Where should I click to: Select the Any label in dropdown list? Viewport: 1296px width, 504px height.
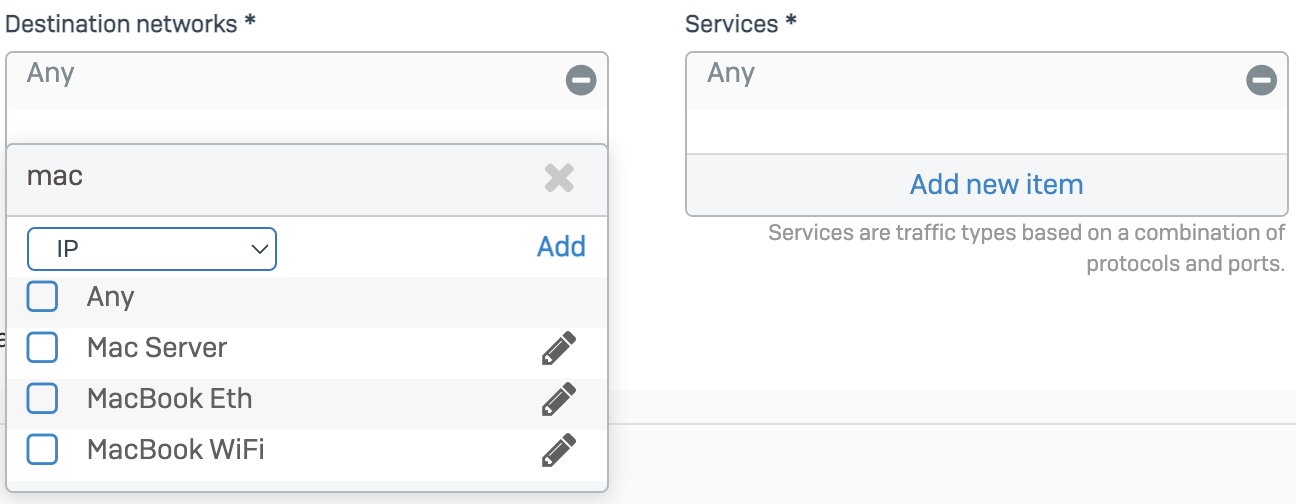(110, 297)
